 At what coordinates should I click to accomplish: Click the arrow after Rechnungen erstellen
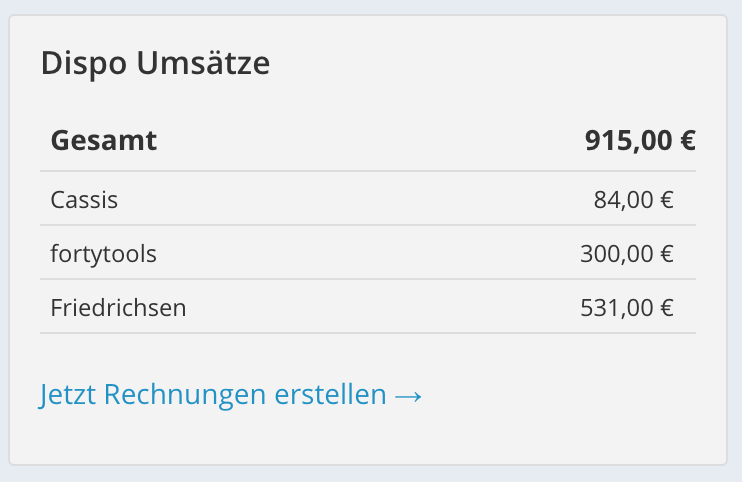[x=408, y=396]
